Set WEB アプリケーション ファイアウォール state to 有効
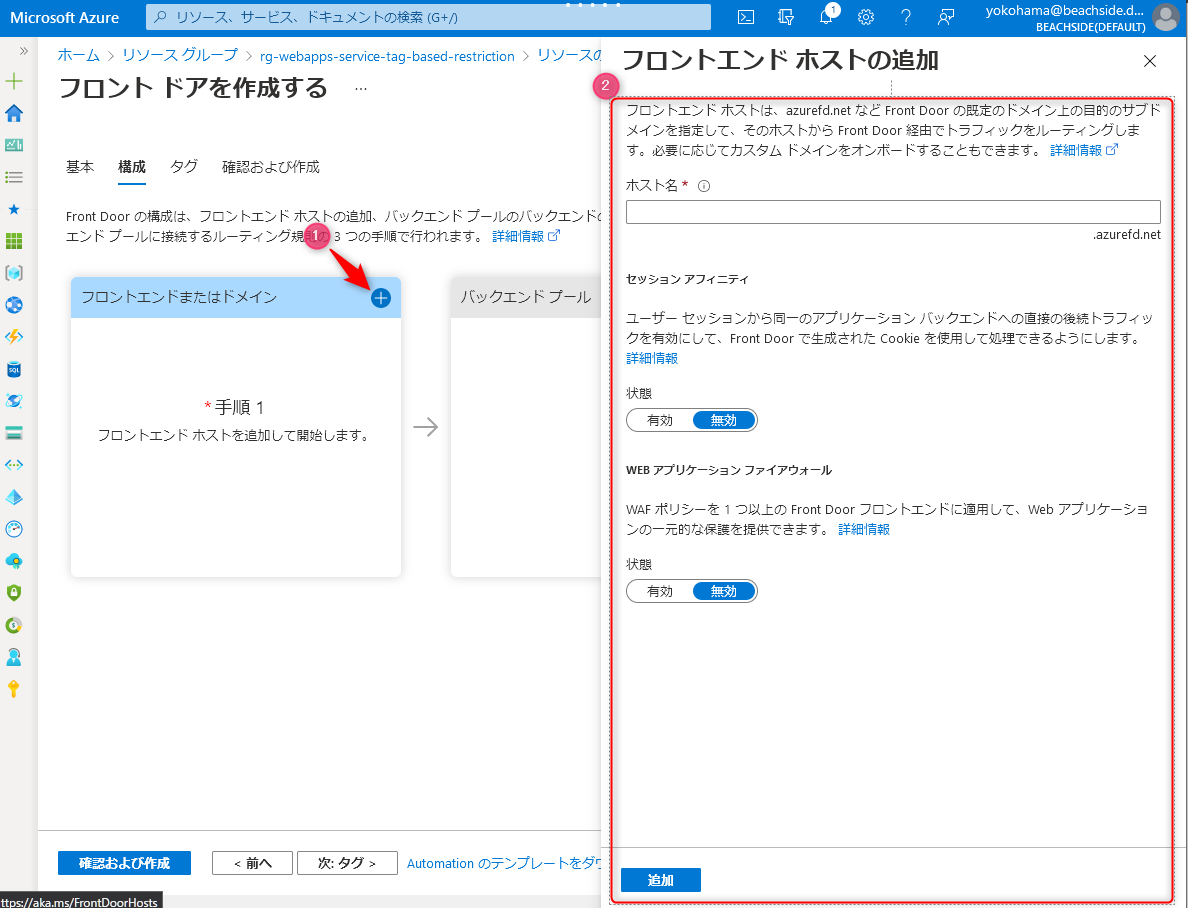The image size is (1188, 908). tap(660, 591)
